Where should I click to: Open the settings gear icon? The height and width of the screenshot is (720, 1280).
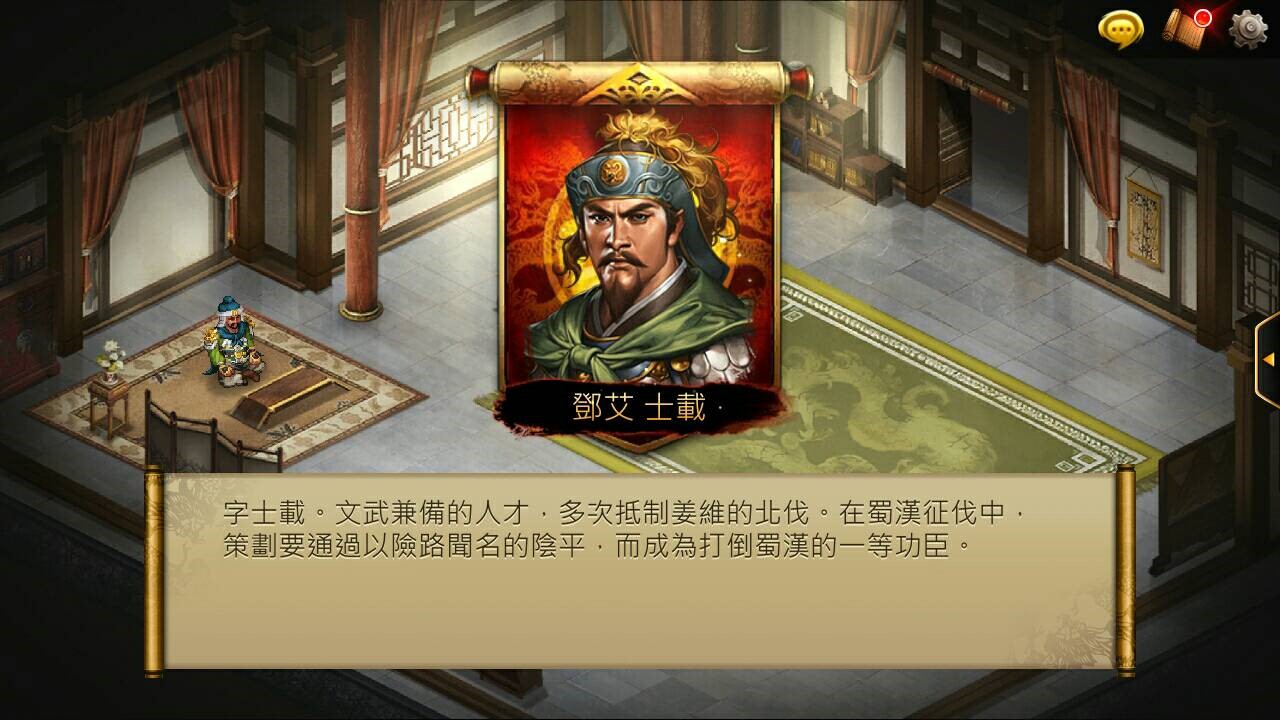(1248, 29)
